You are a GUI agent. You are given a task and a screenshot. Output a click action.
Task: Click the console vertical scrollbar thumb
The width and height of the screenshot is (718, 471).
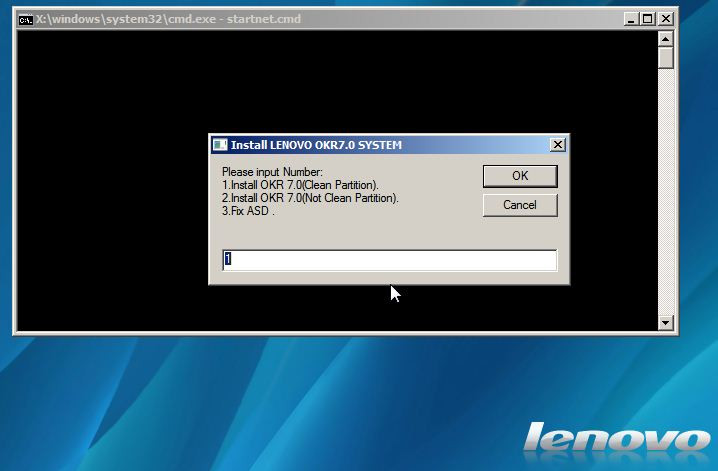pos(666,58)
